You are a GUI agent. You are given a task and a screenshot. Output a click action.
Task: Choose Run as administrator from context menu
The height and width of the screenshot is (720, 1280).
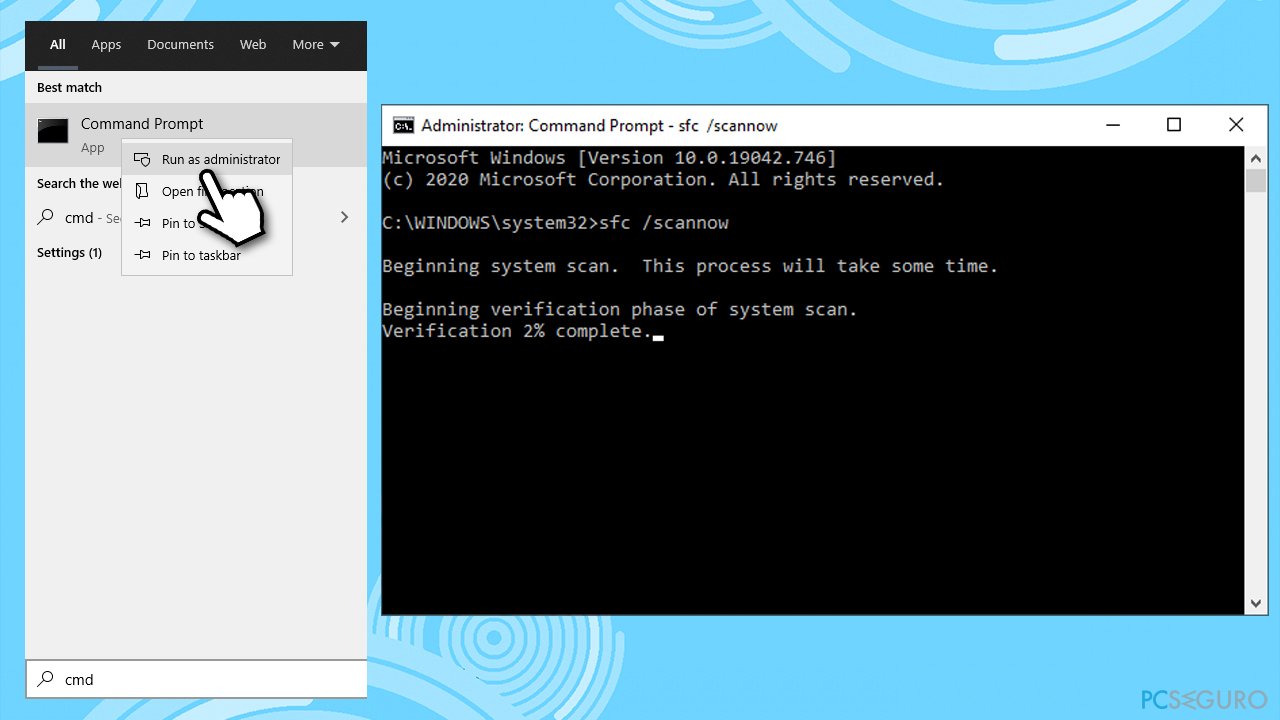pyautogui.click(x=207, y=159)
